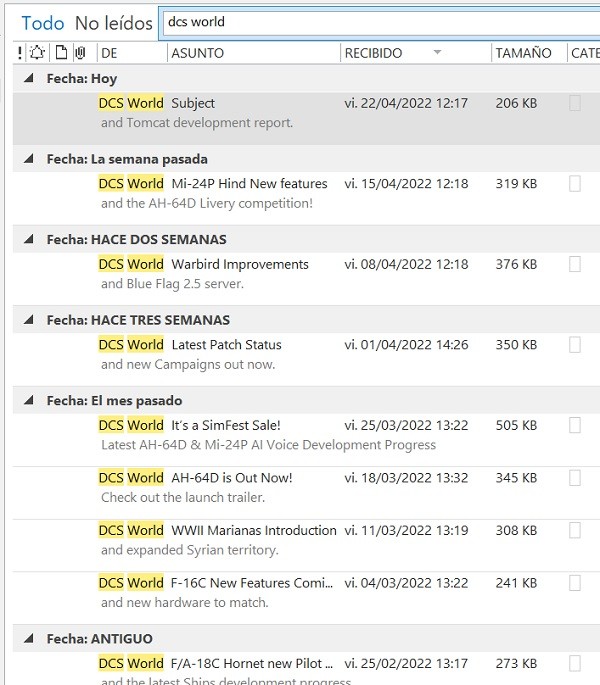Viewport: 600px width, 685px height.
Task: Click the 206 KB size value
Action: pos(516,104)
